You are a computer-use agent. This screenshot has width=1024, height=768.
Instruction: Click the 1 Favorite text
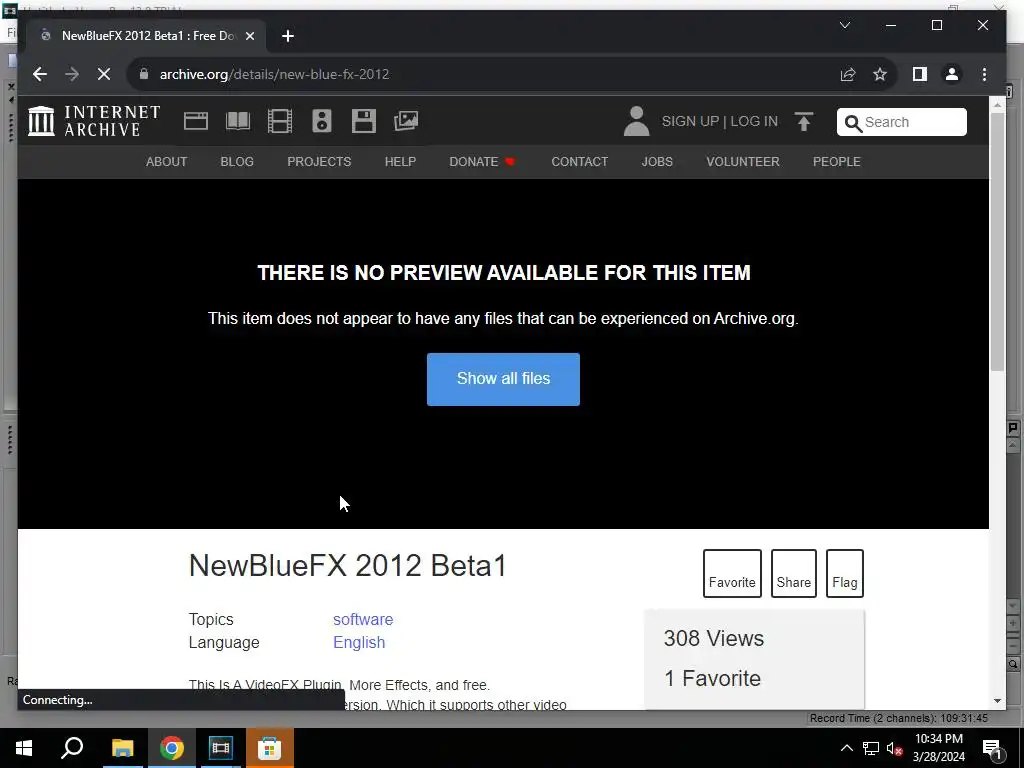click(712, 679)
